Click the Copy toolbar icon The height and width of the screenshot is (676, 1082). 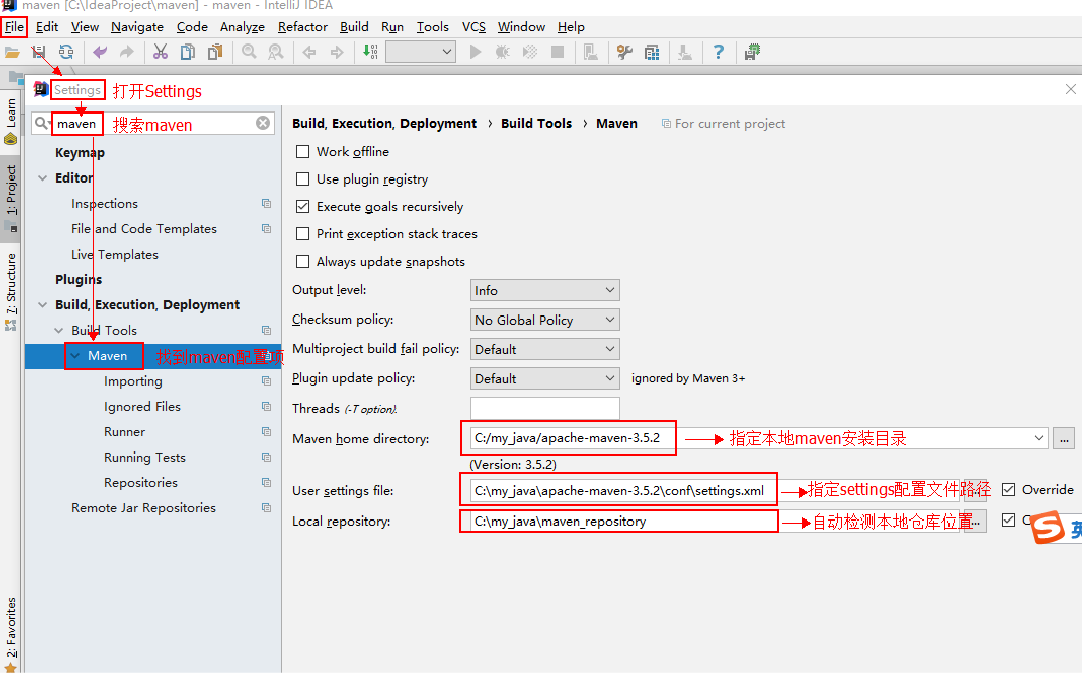[x=188, y=52]
